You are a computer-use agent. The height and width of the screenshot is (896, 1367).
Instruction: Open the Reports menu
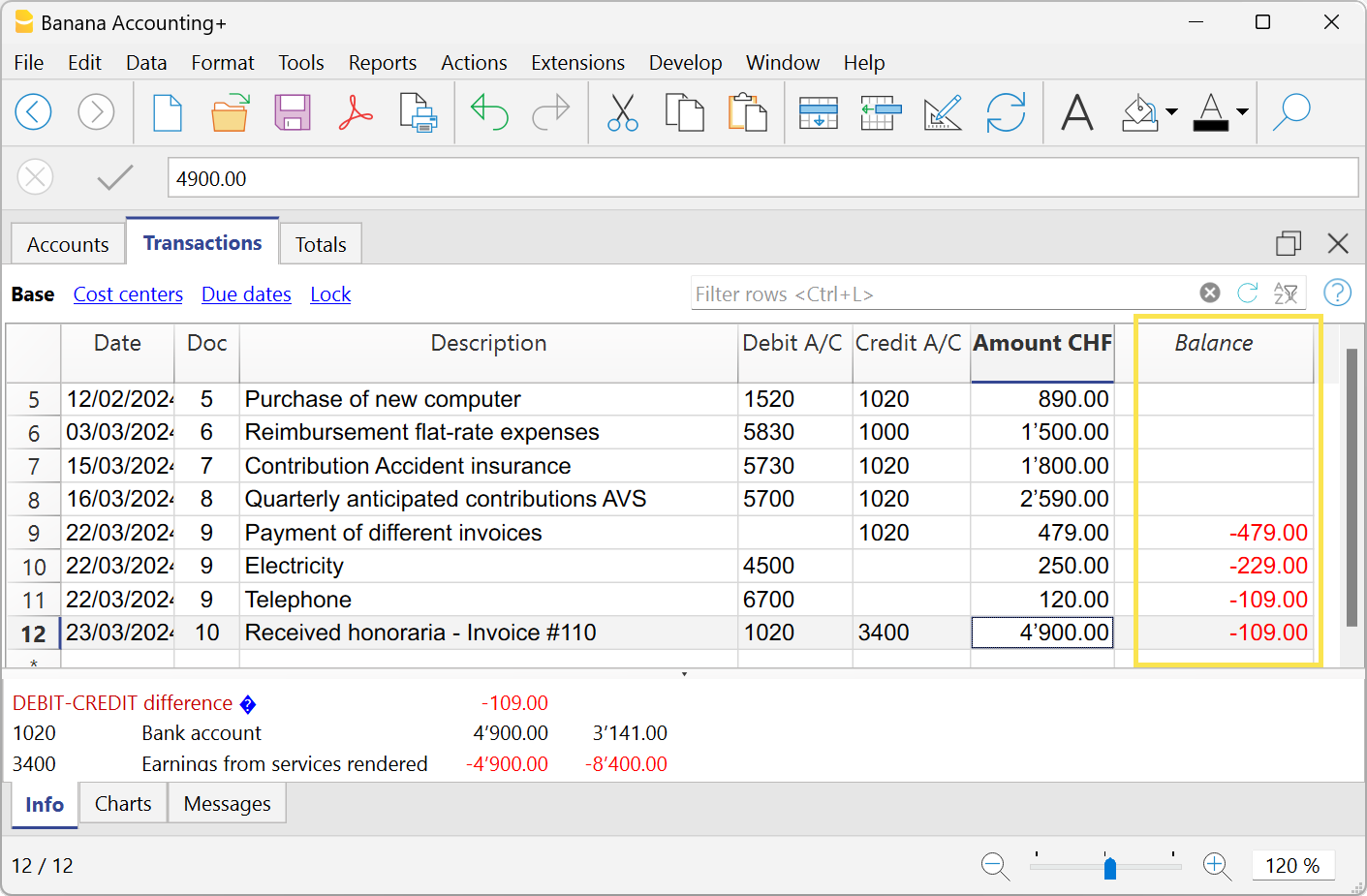383,62
